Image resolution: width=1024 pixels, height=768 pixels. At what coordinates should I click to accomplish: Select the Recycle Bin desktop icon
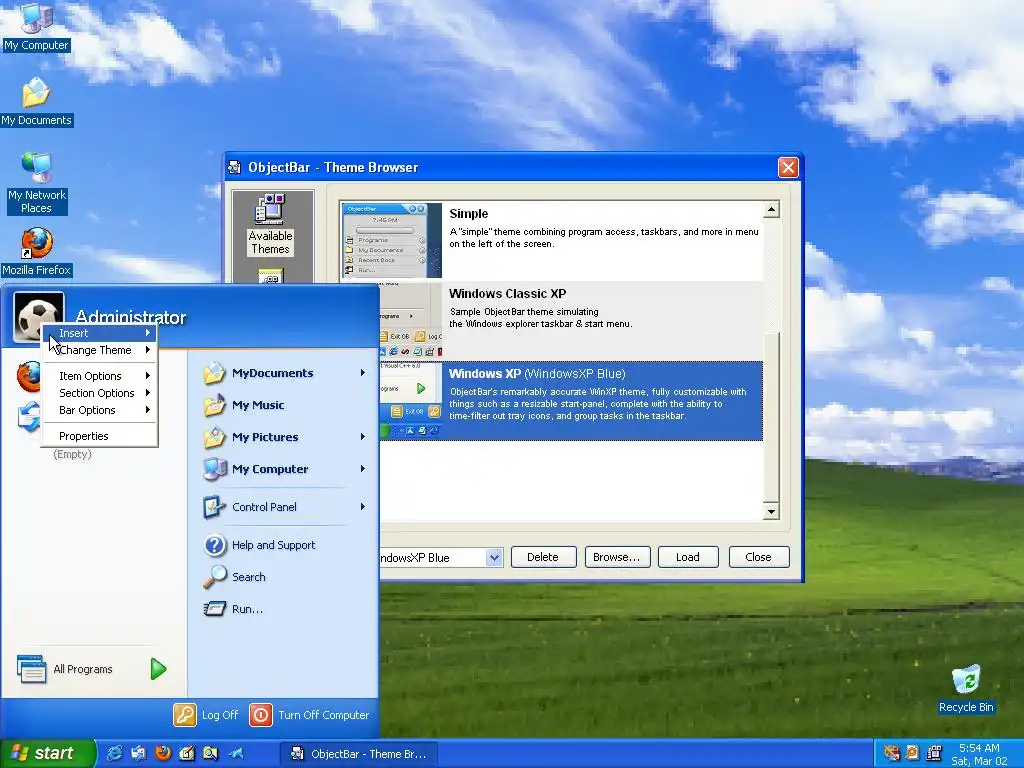coord(966,689)
